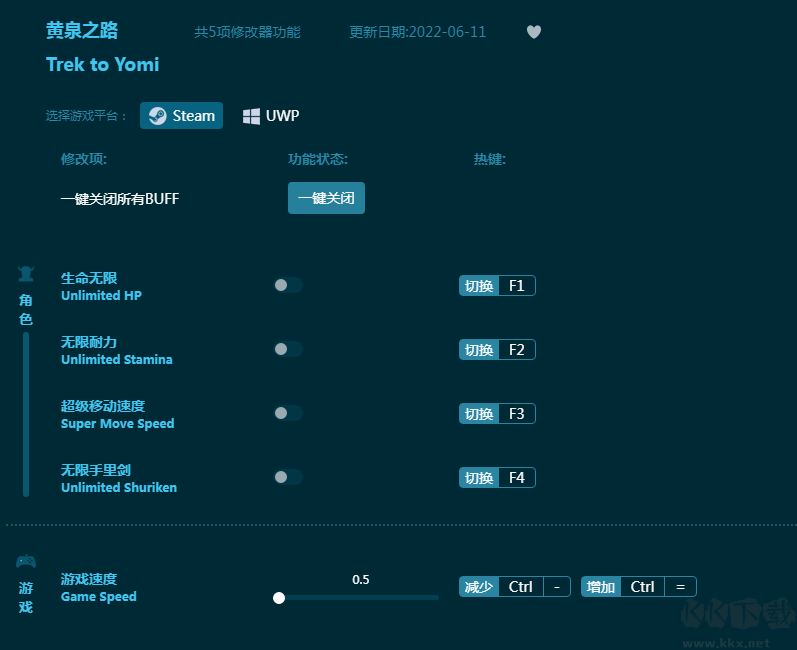Viewport: 797px width, 650px height.
Task: Click the heart favorite icon
Action: pyautogui.click(x=534, y=32)
